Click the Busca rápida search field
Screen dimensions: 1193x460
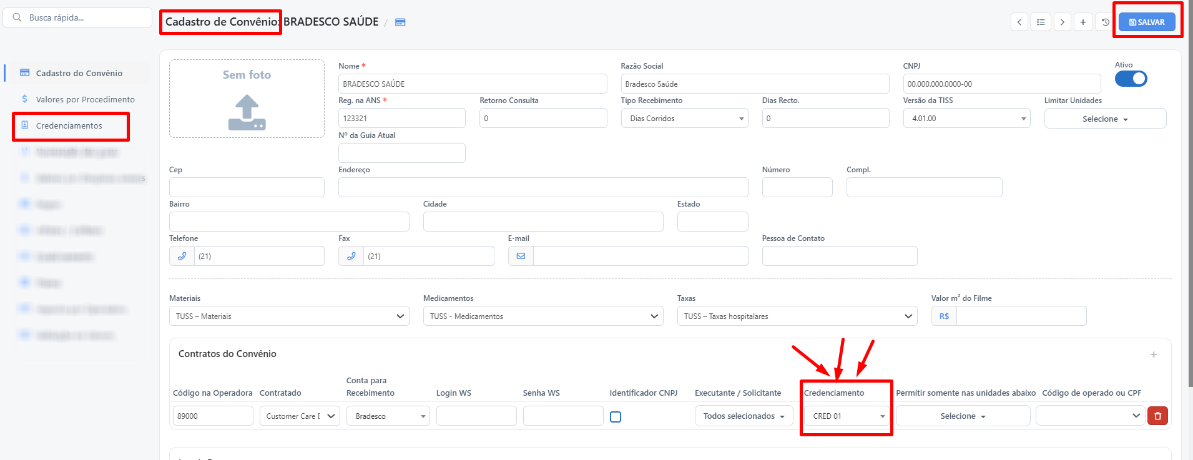pyautogui.click(x=78, y=17)
